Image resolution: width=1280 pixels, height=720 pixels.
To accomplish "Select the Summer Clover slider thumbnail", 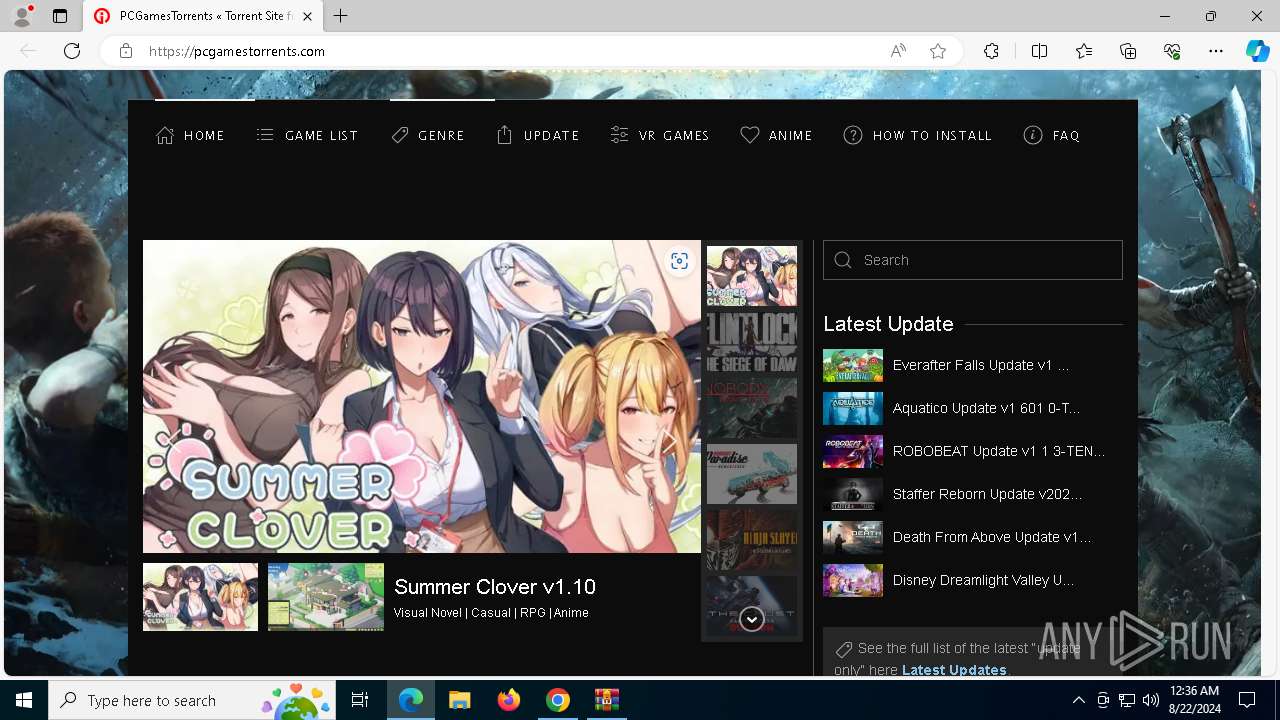I will tap(752, 276).
